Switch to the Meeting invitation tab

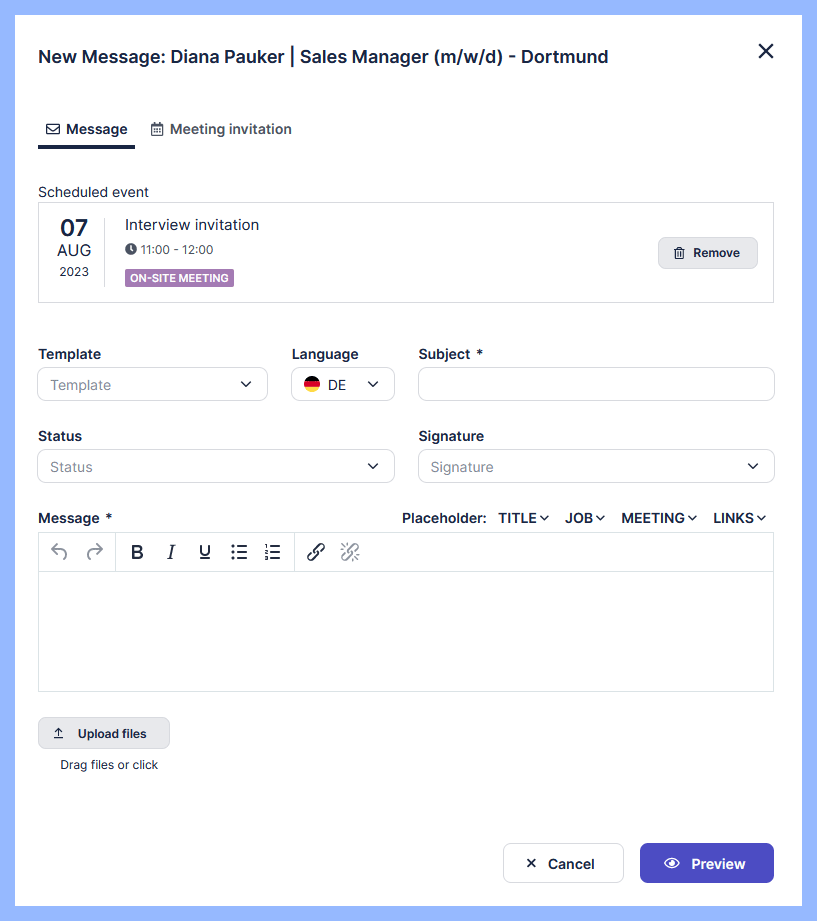pyautogui.click(x=221, y=129)
